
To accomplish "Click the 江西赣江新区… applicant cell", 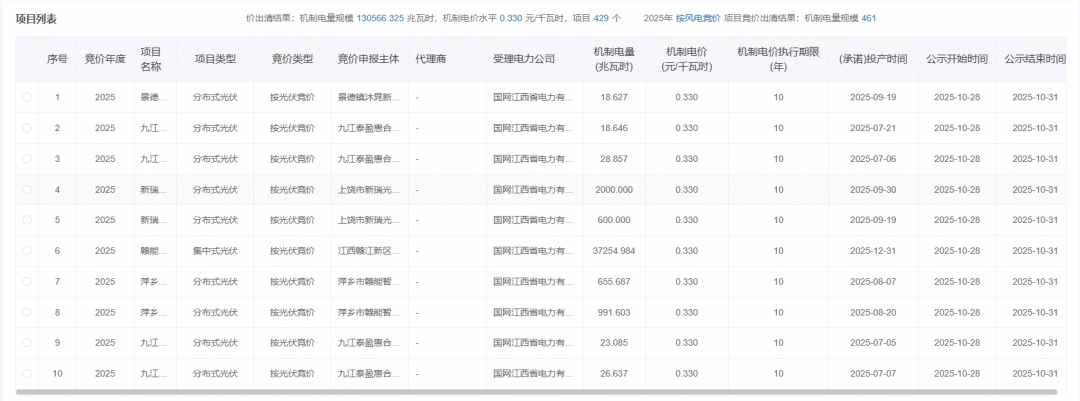I will [x=369, y=251].
